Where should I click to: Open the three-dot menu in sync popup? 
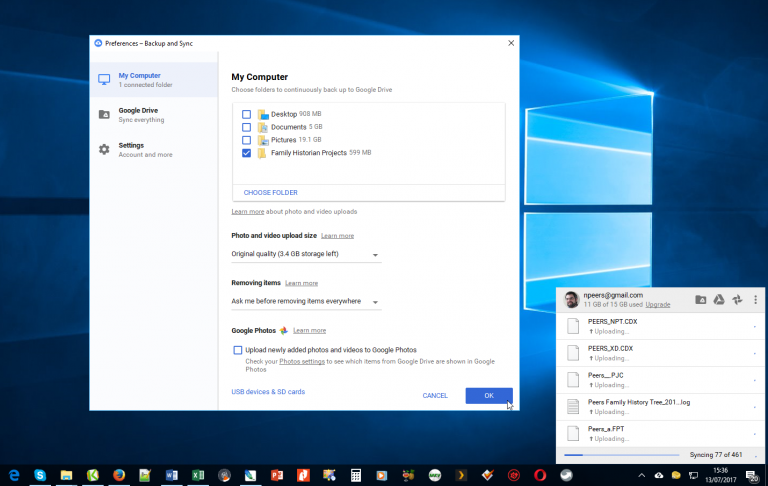[755, 299]
